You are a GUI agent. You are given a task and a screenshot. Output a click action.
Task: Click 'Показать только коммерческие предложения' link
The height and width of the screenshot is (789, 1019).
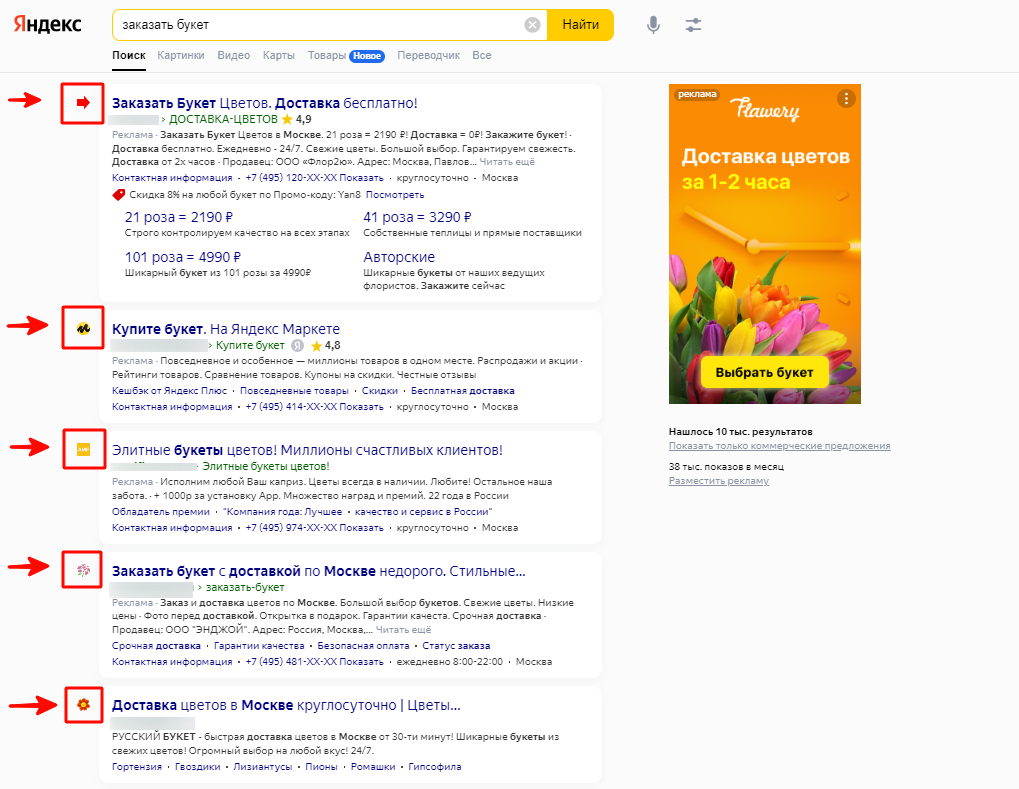click(x=779, y=446)
